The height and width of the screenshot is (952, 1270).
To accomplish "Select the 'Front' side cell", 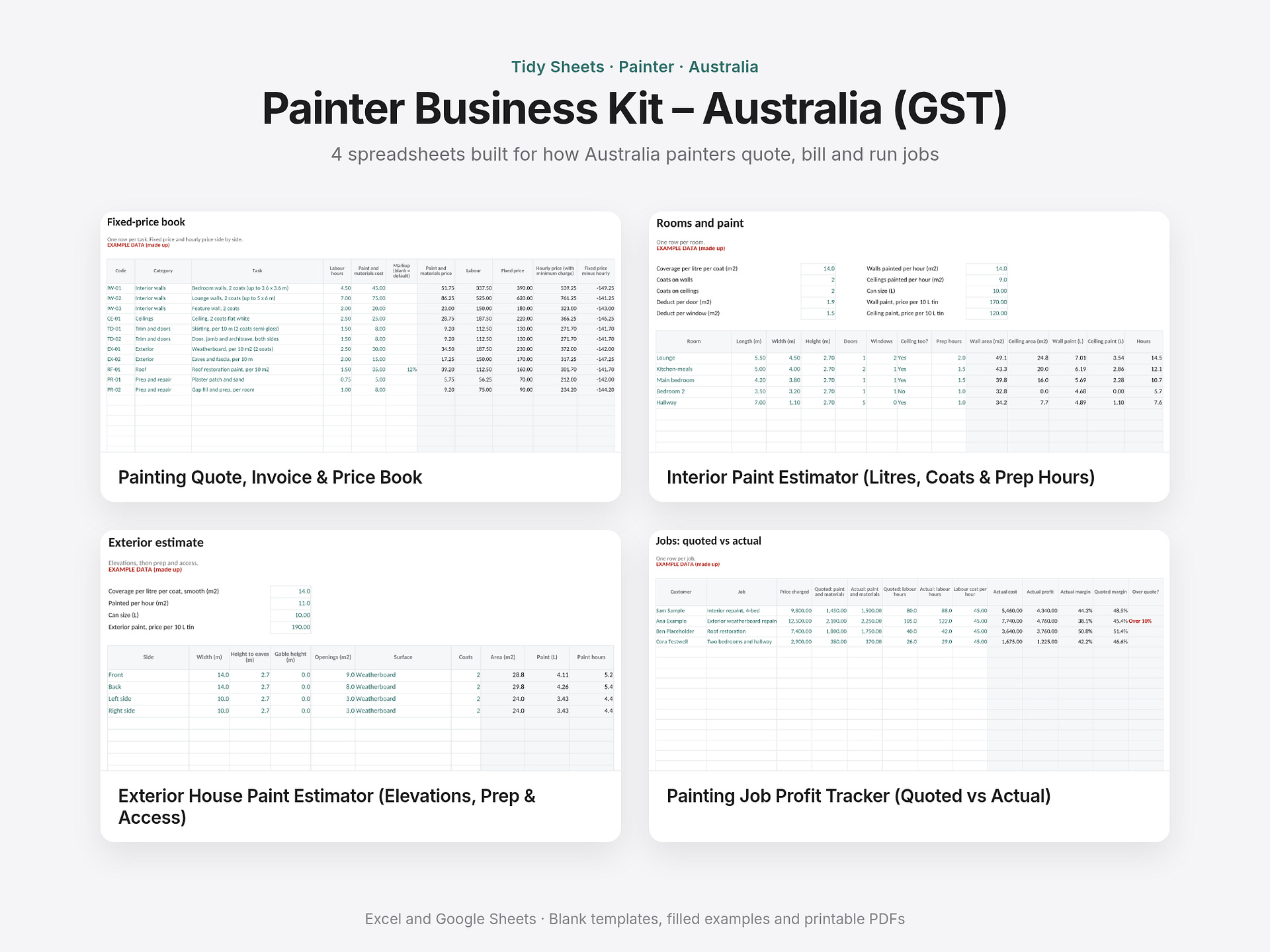I will point(148,675).
